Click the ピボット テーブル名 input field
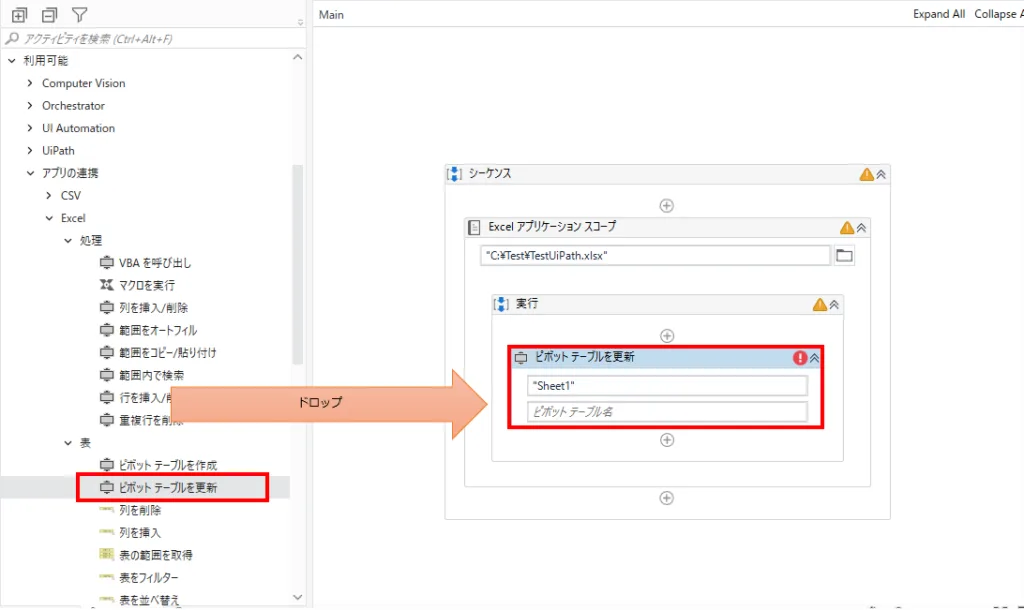1024x610 pixels. [666, 412]
